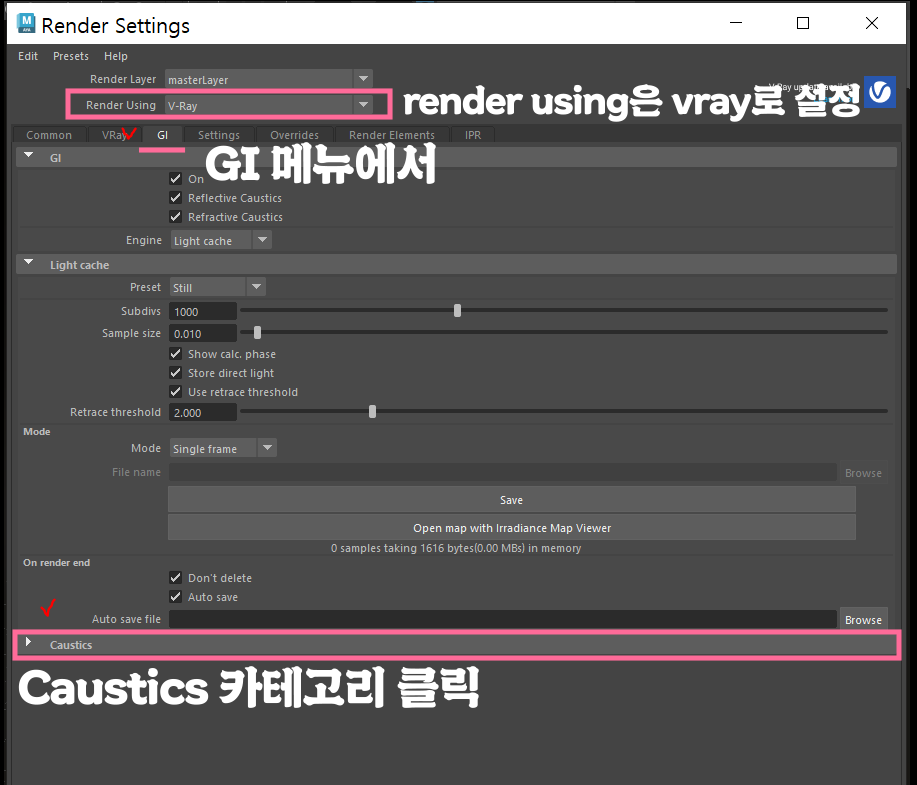
Task: Select the GI tab
Action: (x=163, y=135)
